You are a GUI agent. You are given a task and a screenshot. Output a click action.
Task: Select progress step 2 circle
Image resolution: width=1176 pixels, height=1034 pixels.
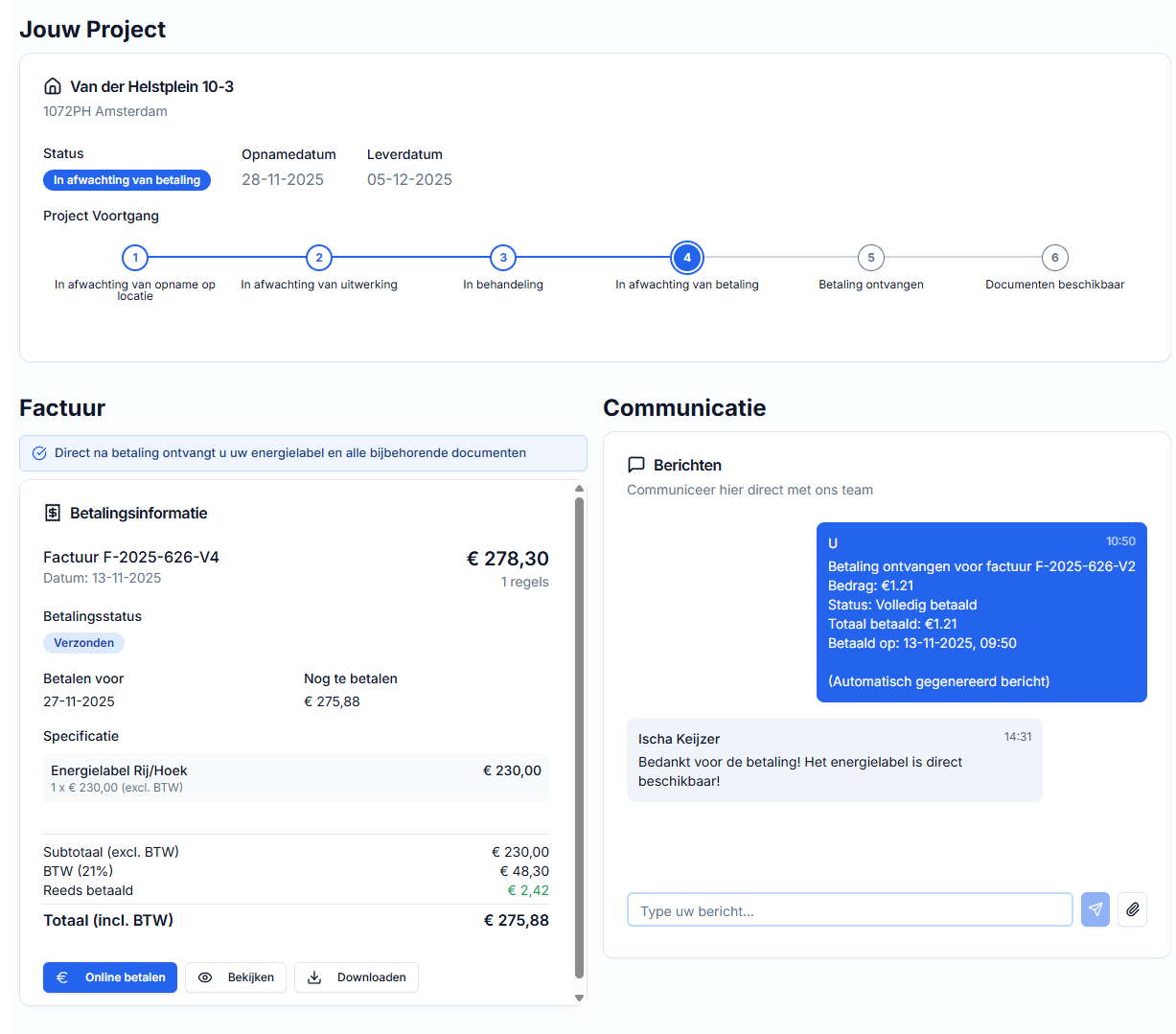tap(319, 258)
